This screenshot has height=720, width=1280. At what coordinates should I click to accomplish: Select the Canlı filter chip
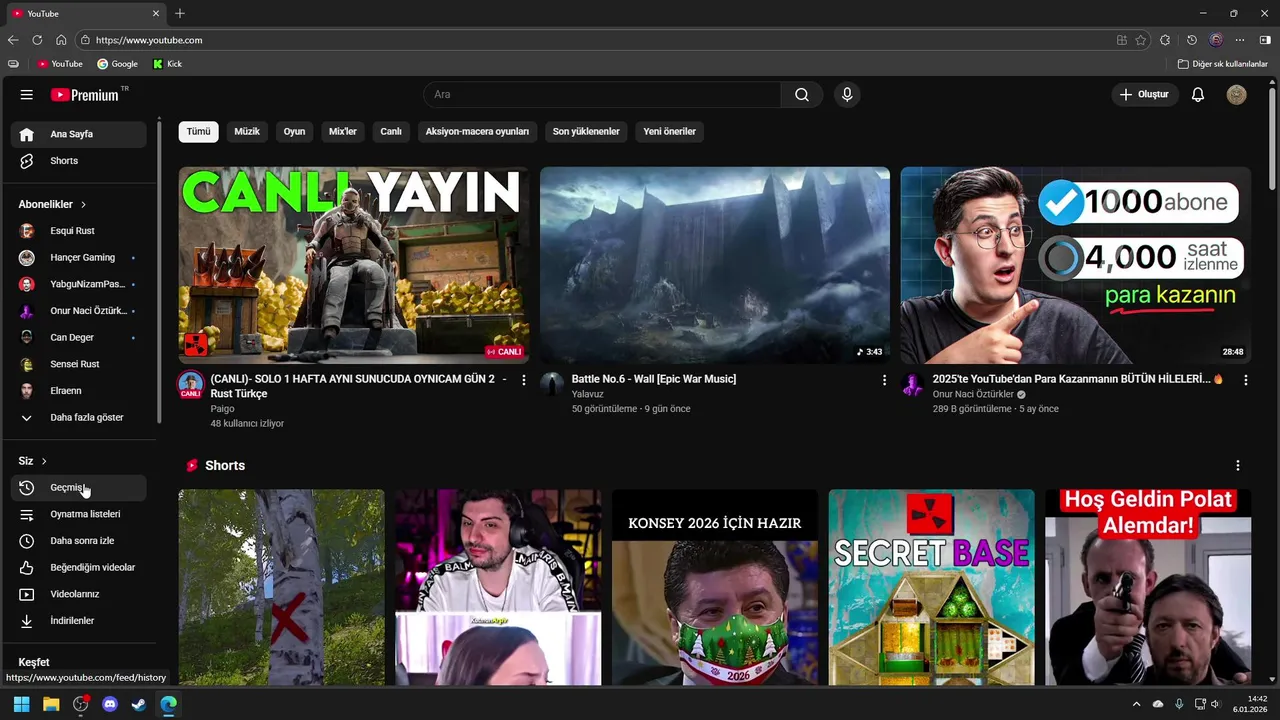coord(391,132)
